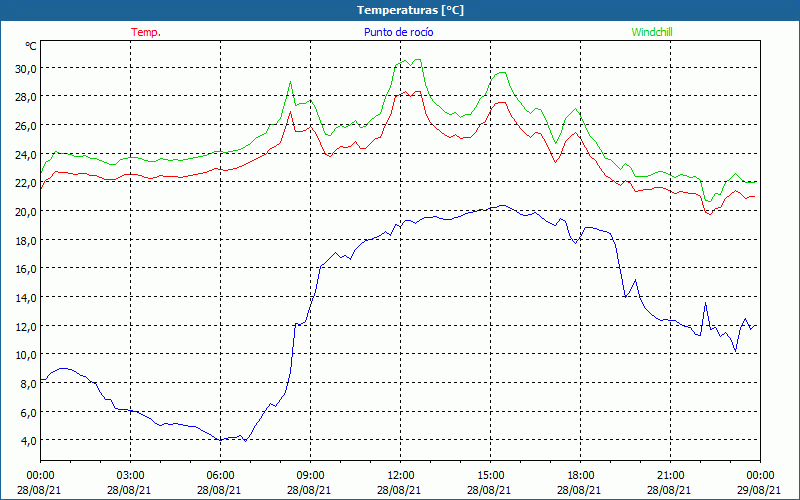The width and height of the screenshot is (800, 500).
Task: Click the 28/08/21 date under 12:00
Action: click(399, 490)
